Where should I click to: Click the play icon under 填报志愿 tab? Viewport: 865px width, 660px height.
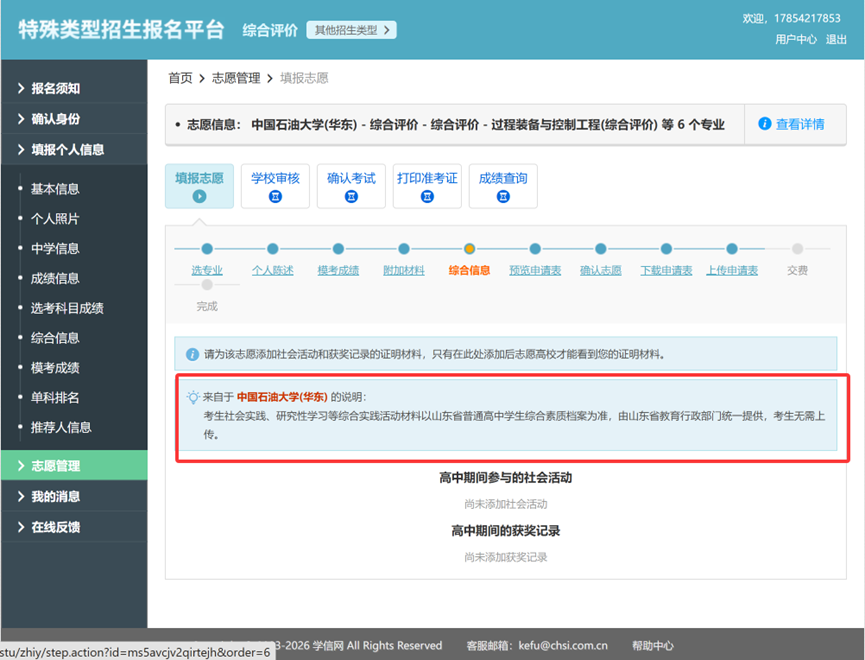pyautogui.click(x=199, y=196)
